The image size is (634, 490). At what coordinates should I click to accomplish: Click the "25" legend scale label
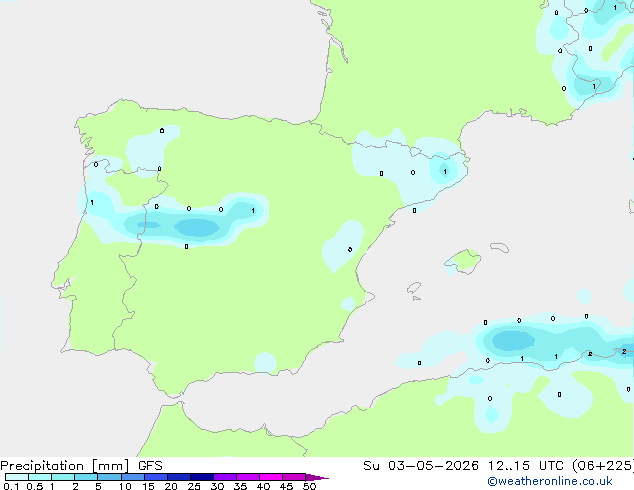pos(194,486)
